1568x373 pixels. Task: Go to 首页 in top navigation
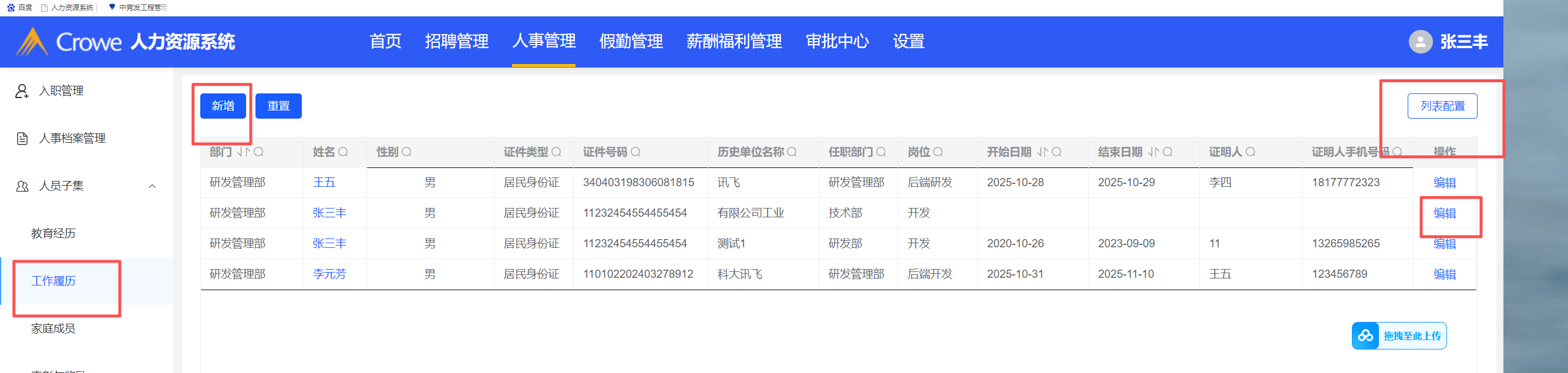click(x=385, y=41)
